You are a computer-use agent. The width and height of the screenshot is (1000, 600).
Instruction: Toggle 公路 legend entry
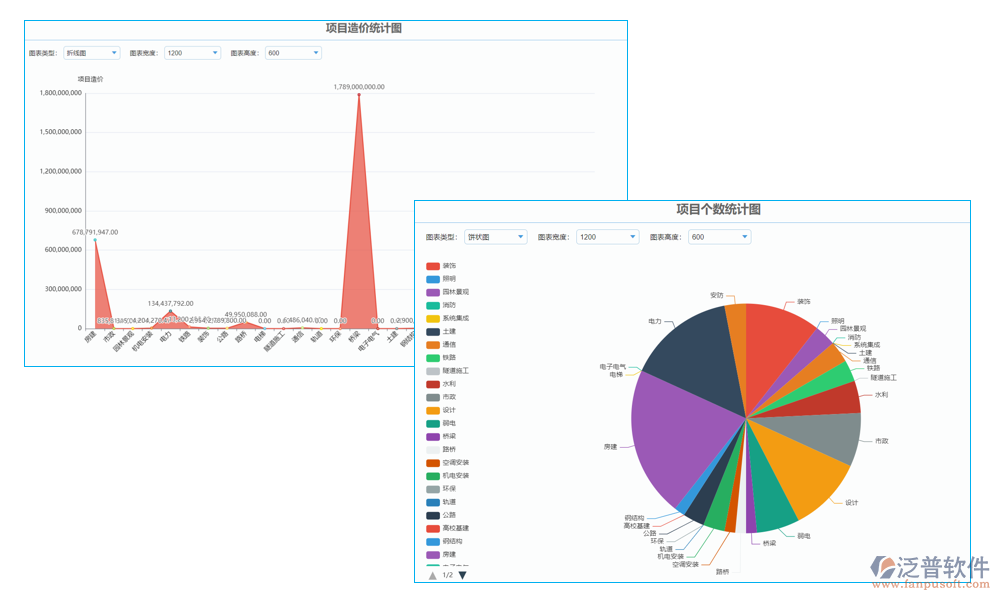pos(441,515)
